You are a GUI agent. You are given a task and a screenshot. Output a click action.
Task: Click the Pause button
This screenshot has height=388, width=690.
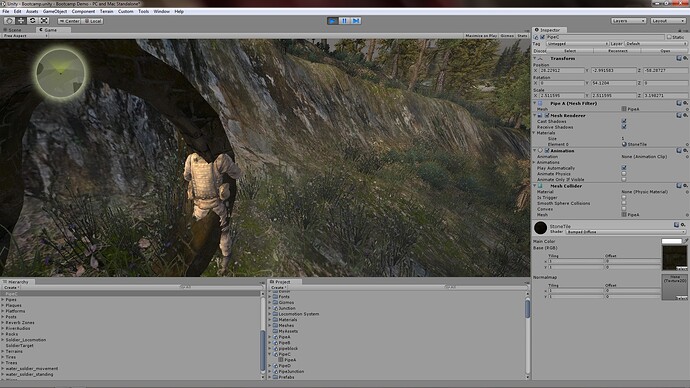point(345,21)
